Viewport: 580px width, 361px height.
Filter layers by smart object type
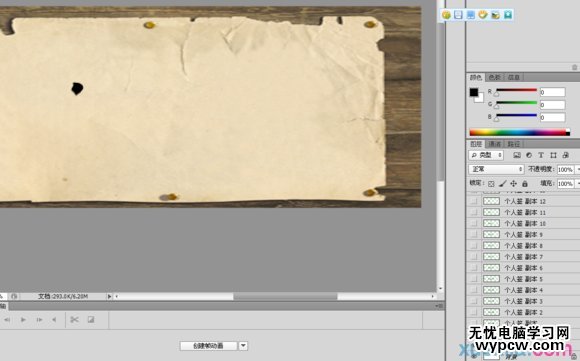(566, 155)
